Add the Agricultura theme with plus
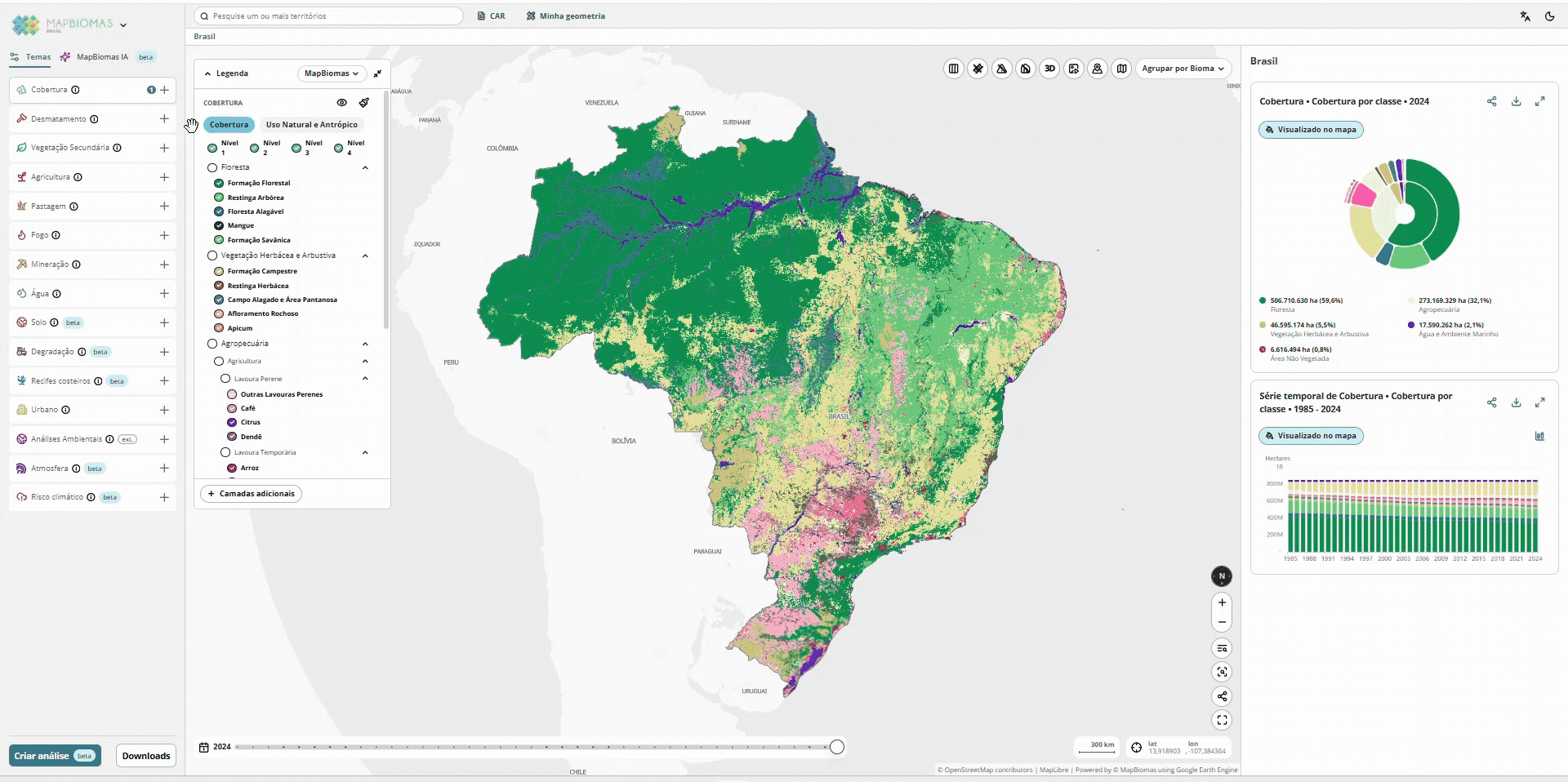This screenshot has width=1568, height=782. point(164,177)
